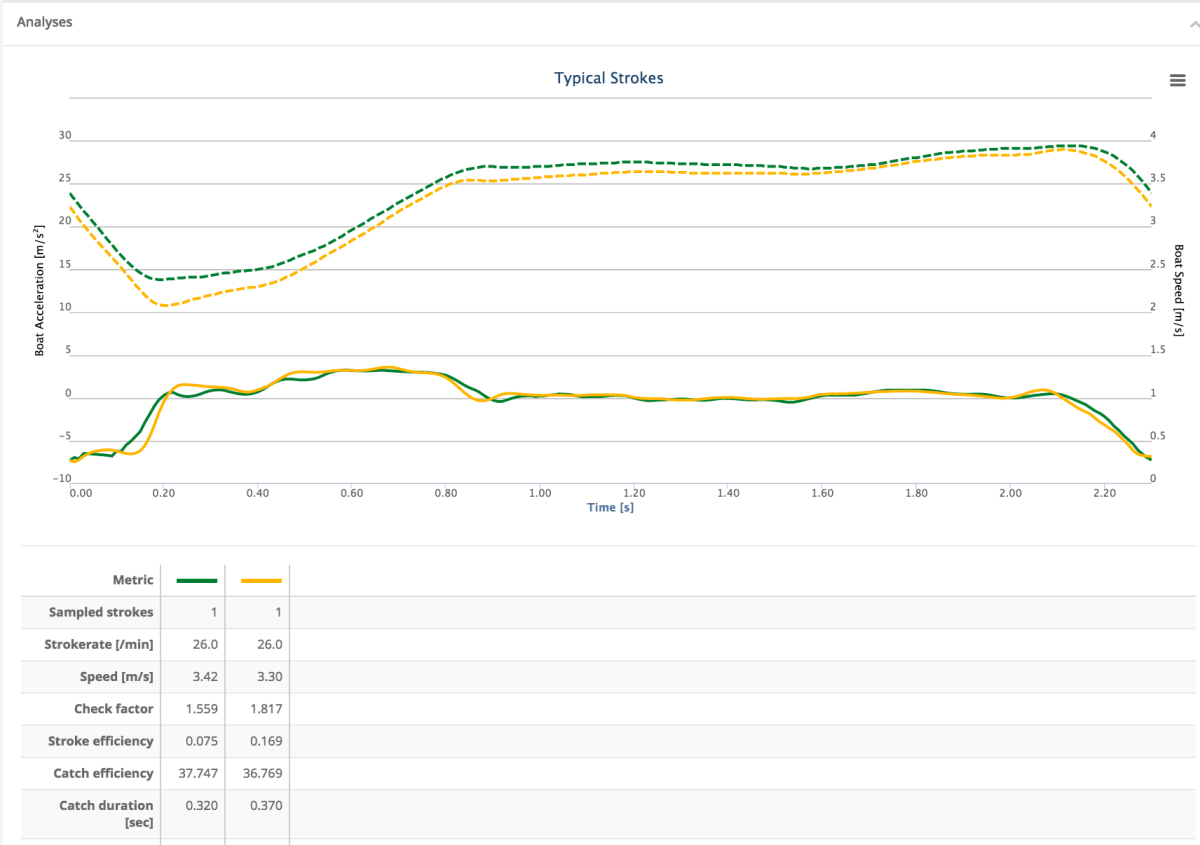Select the Sampled strokes row label

(x=101, y=612)
